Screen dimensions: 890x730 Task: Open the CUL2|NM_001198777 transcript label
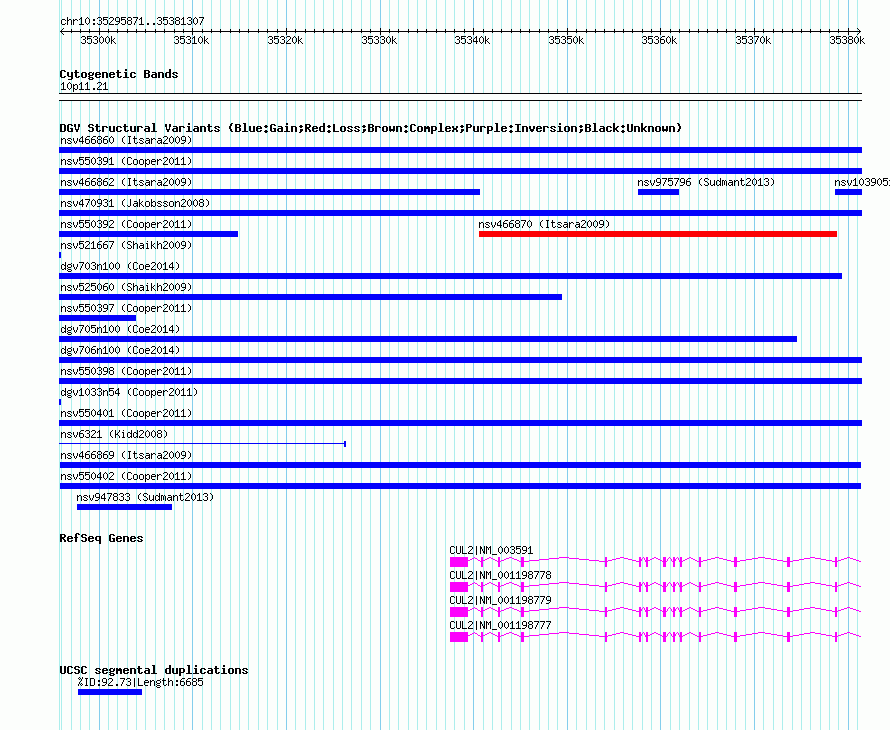(500, 625)
